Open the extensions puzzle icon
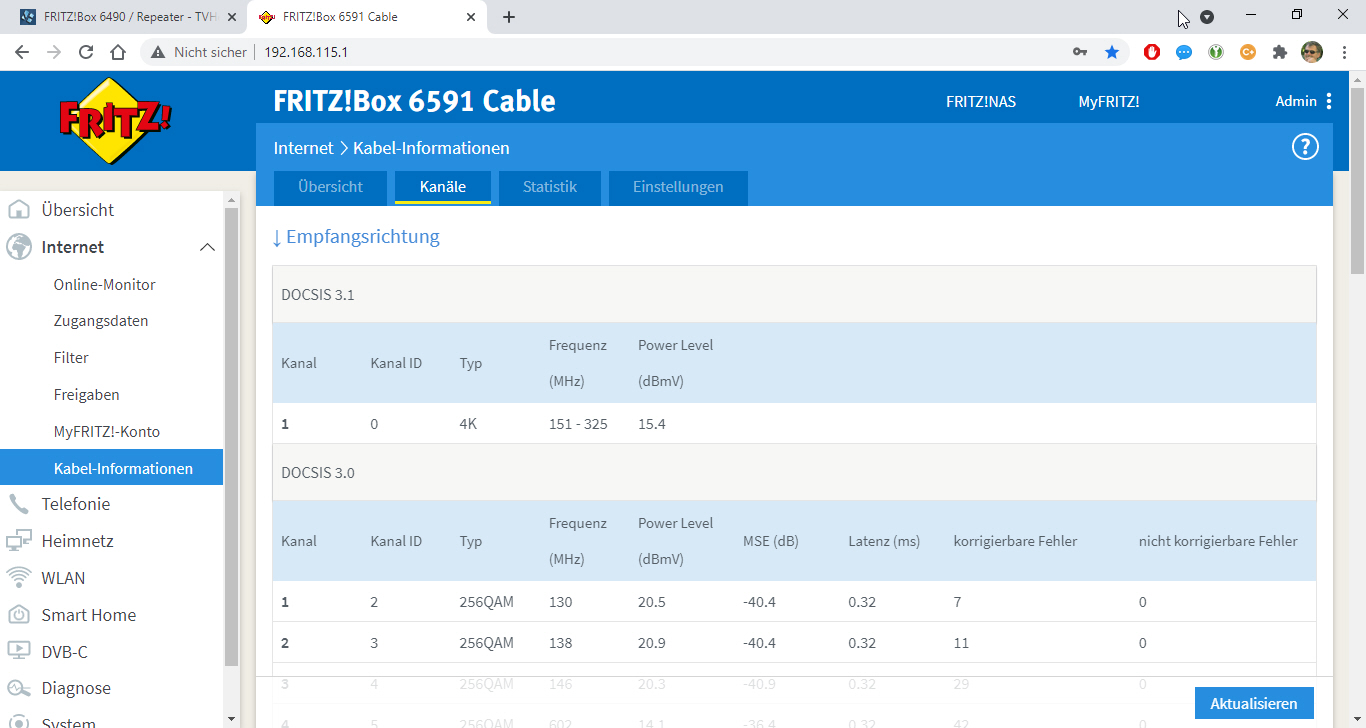This screenshot has height=728, width=1366. pos(1280,52)
